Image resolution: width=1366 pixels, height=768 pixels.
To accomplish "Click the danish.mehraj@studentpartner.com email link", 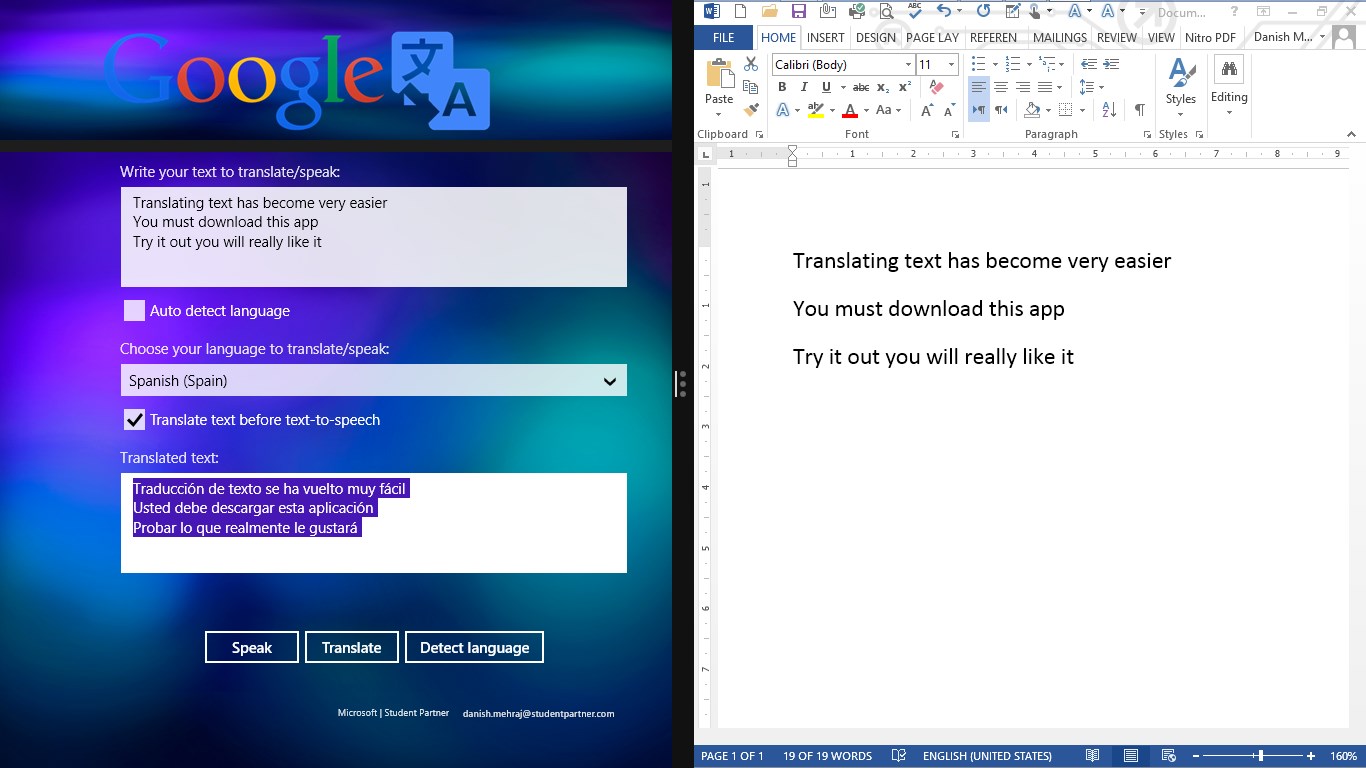I will (538, 714).
